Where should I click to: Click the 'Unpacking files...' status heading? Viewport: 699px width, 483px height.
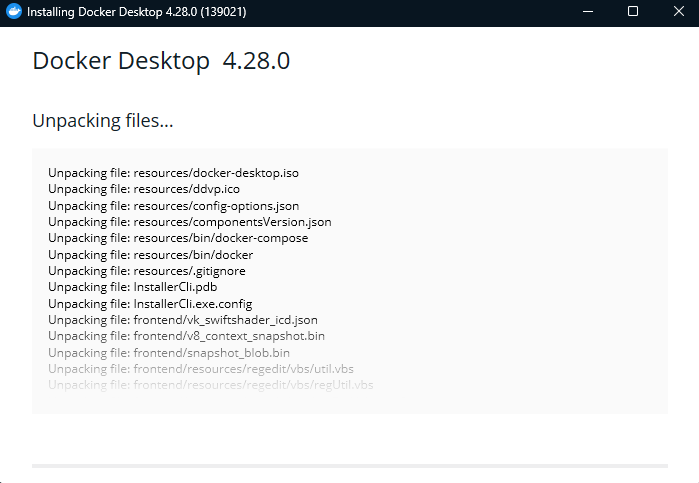point(103,121)
